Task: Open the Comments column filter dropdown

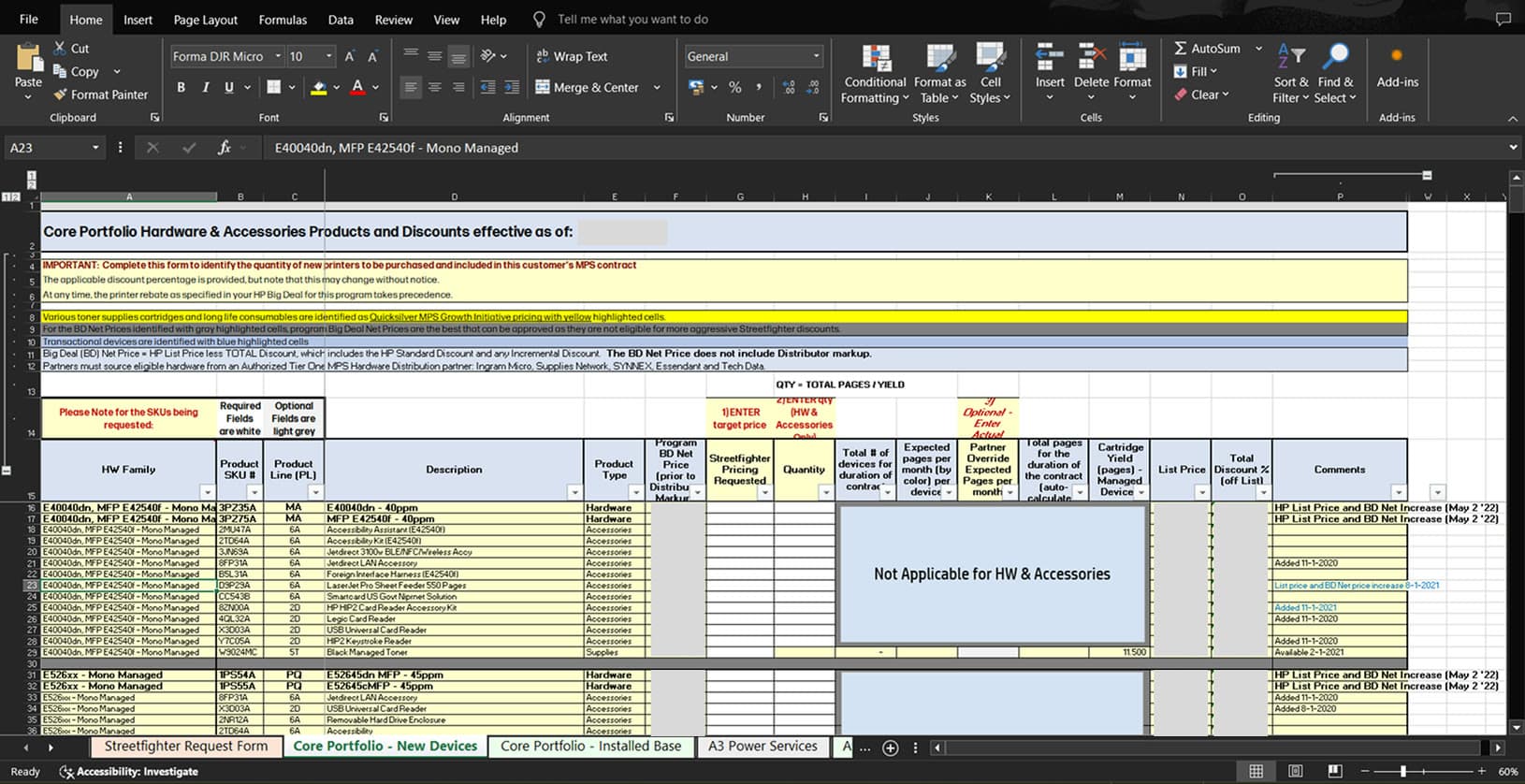Action: (1398, 492)
